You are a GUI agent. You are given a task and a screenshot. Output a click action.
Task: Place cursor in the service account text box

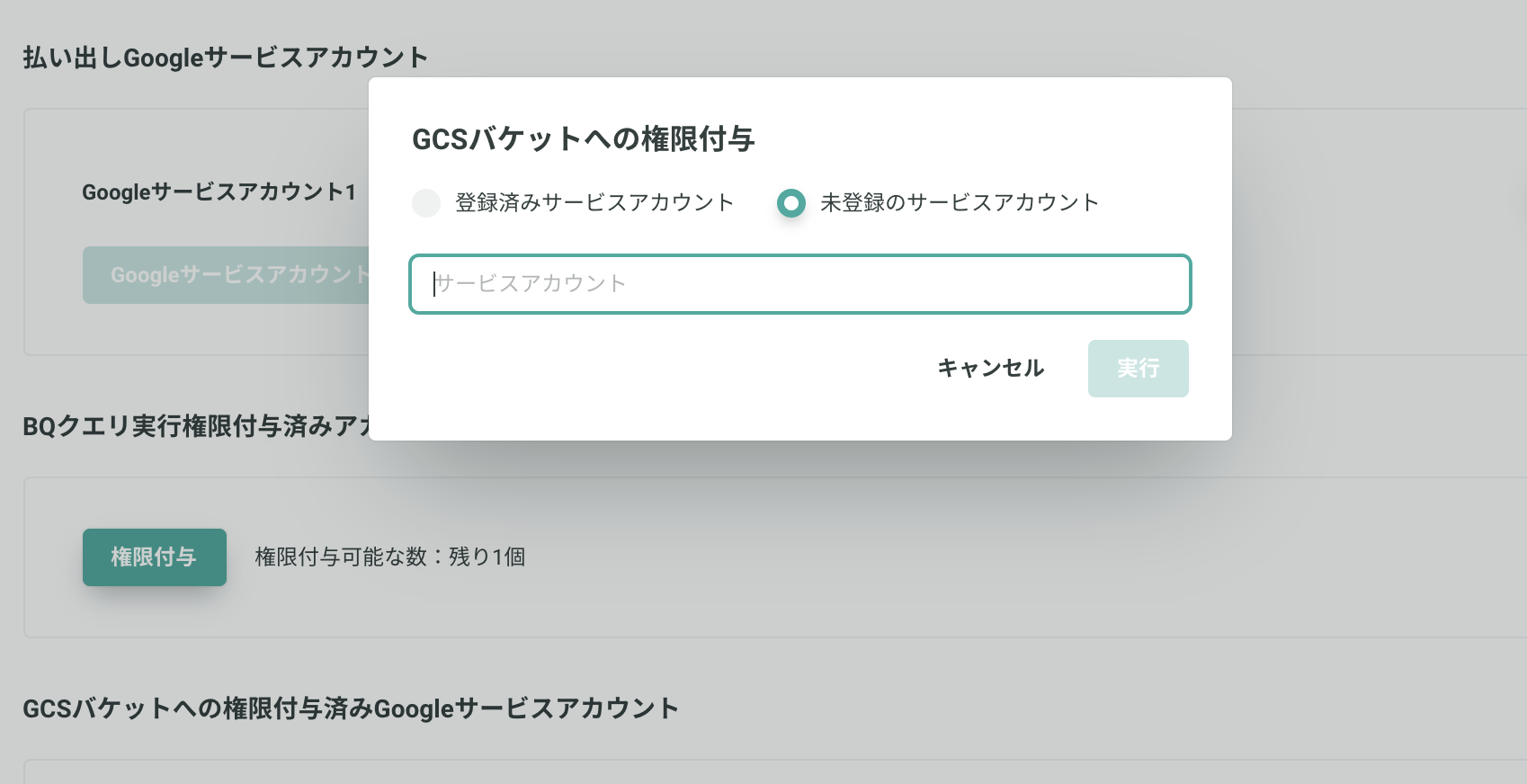click(799, 284)
